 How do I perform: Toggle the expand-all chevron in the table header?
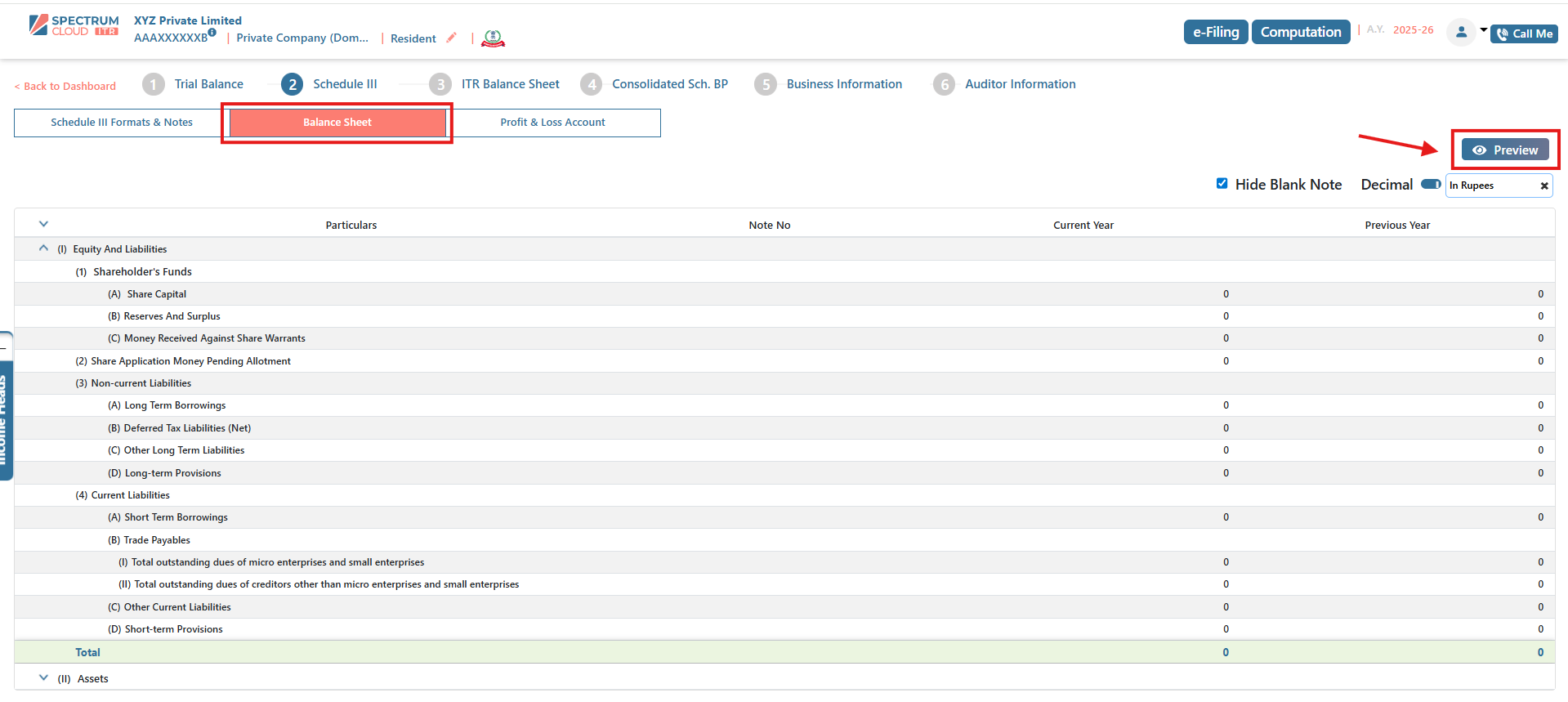click(44, 224)
